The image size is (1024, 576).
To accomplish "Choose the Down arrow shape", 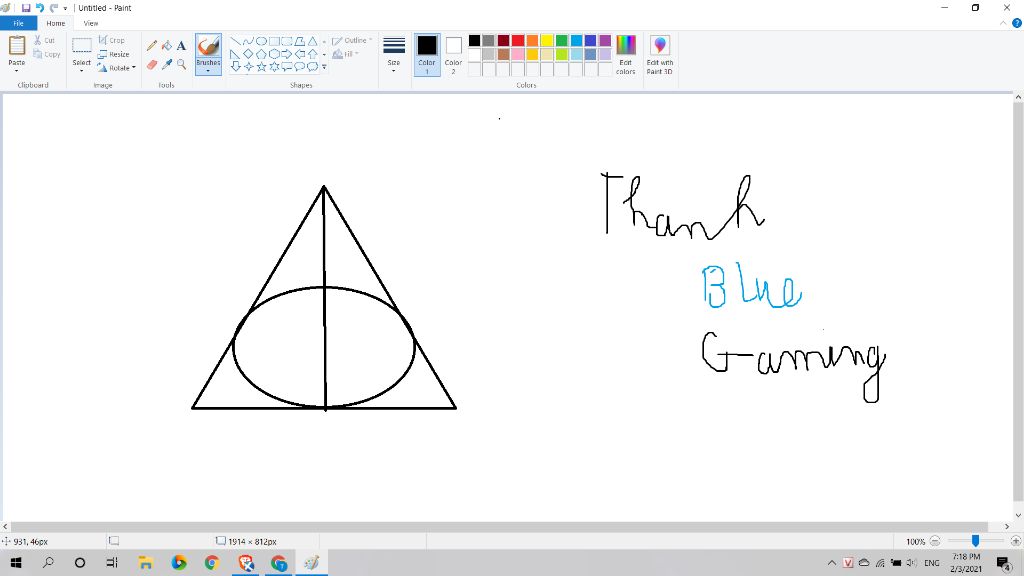I will (235, 67).
